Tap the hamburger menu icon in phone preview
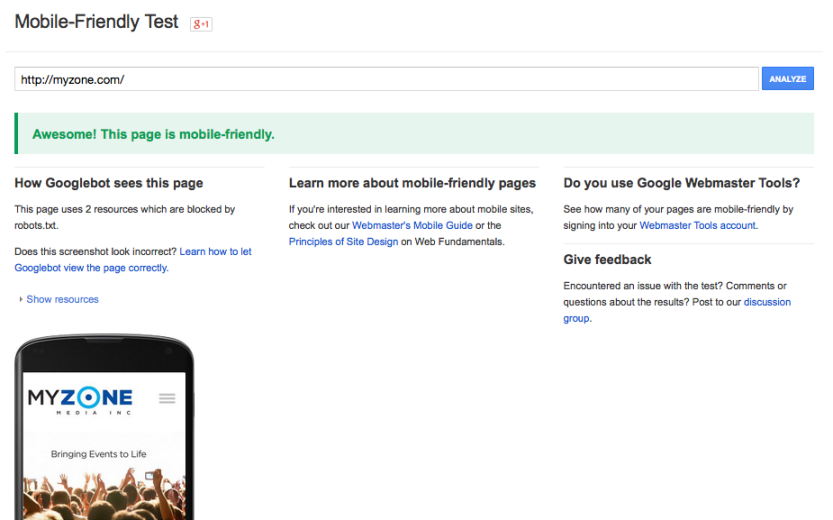This screenshot has height=520, width=833. [x=167, y=398]
